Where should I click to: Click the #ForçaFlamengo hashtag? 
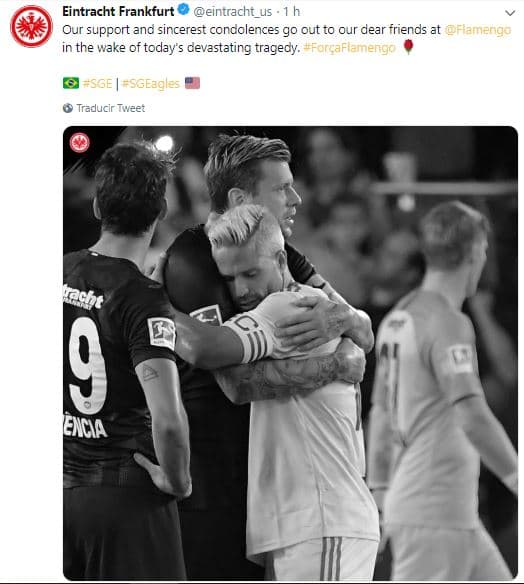tap(349, 48)
